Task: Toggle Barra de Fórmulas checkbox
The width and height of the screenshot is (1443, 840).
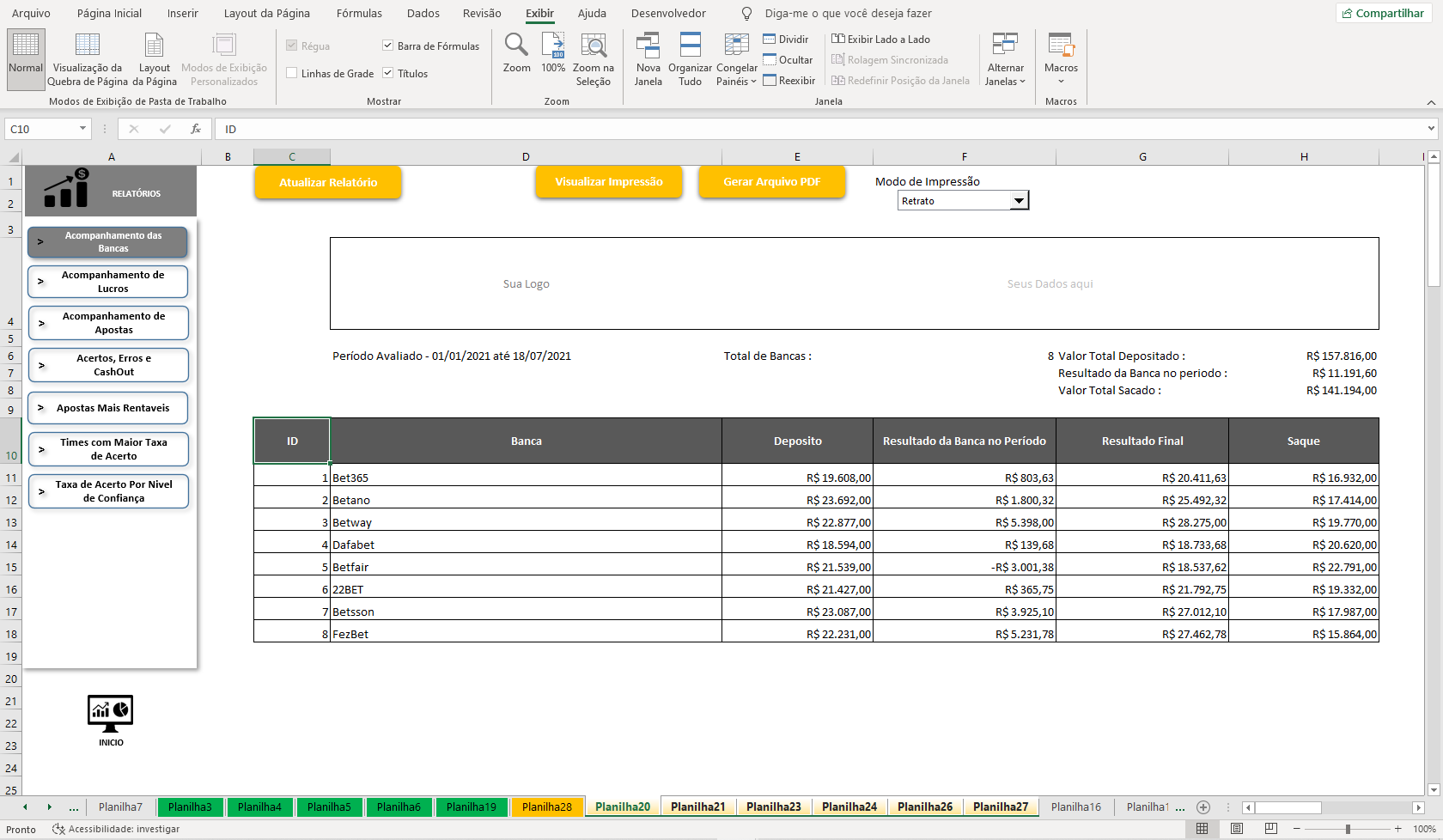Action: pos(388,46)
